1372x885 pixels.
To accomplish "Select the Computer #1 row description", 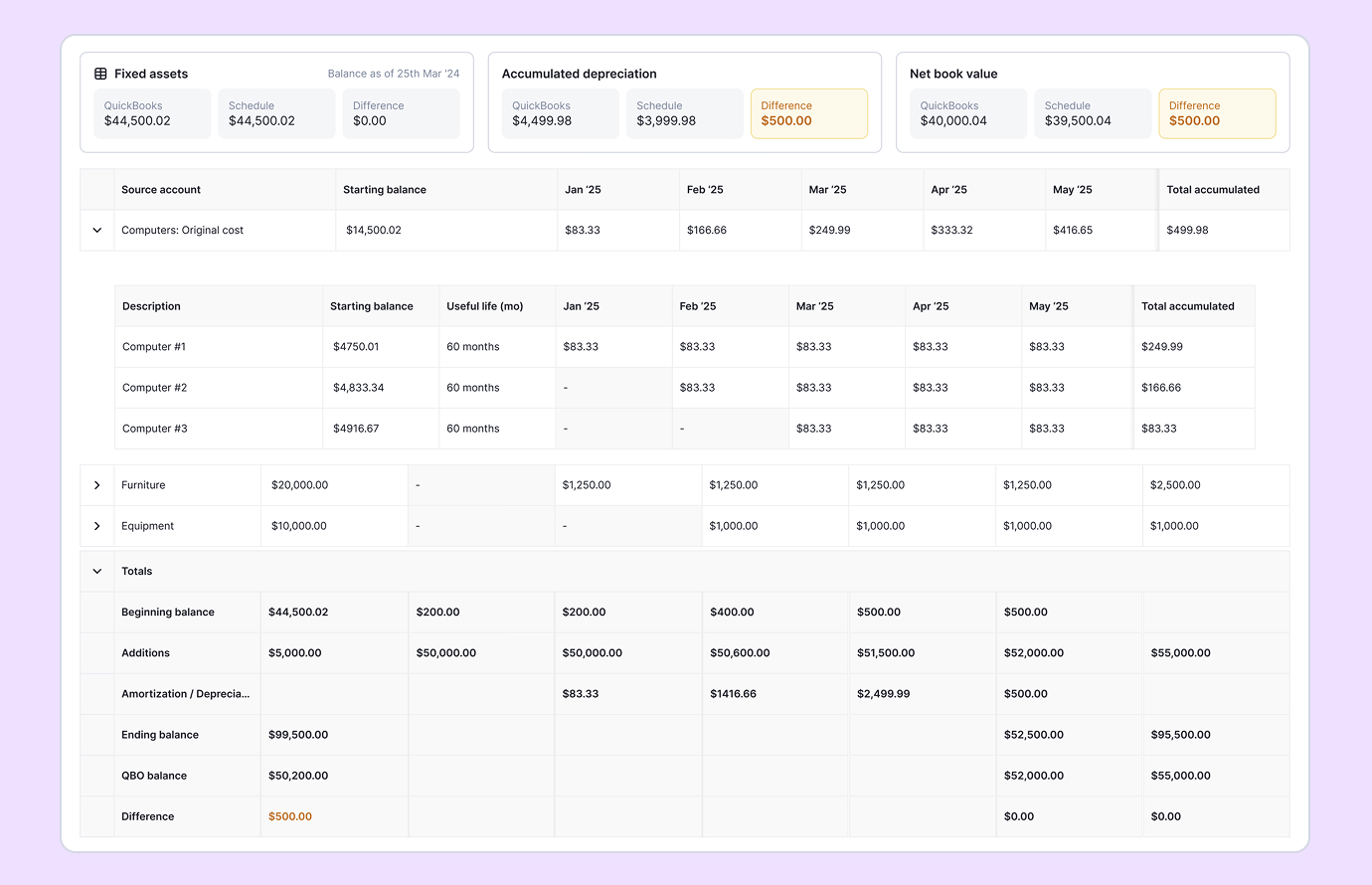I will pos(154,347).
